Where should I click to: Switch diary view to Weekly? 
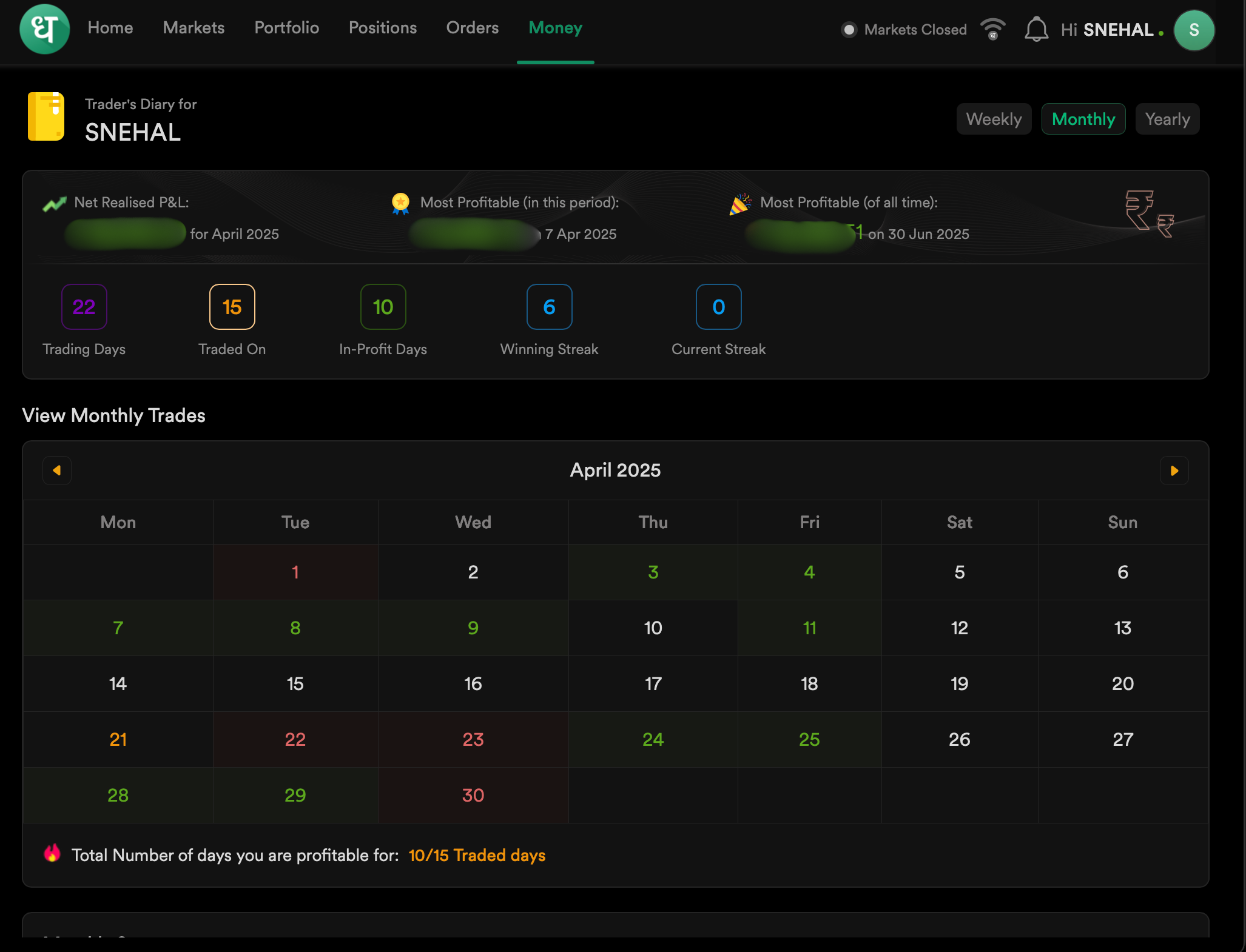point(994,119)
